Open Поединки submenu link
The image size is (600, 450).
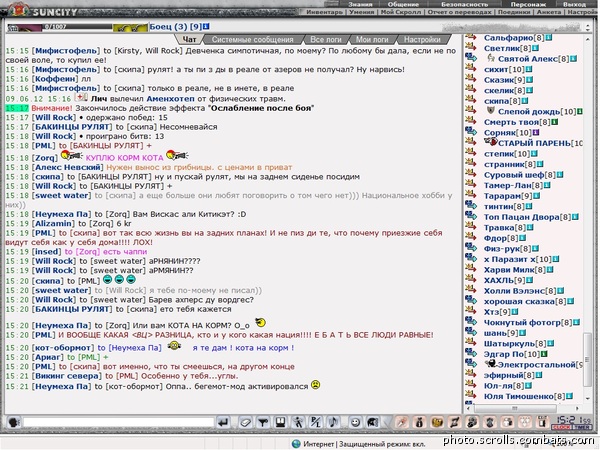click(x=514, y=12)
